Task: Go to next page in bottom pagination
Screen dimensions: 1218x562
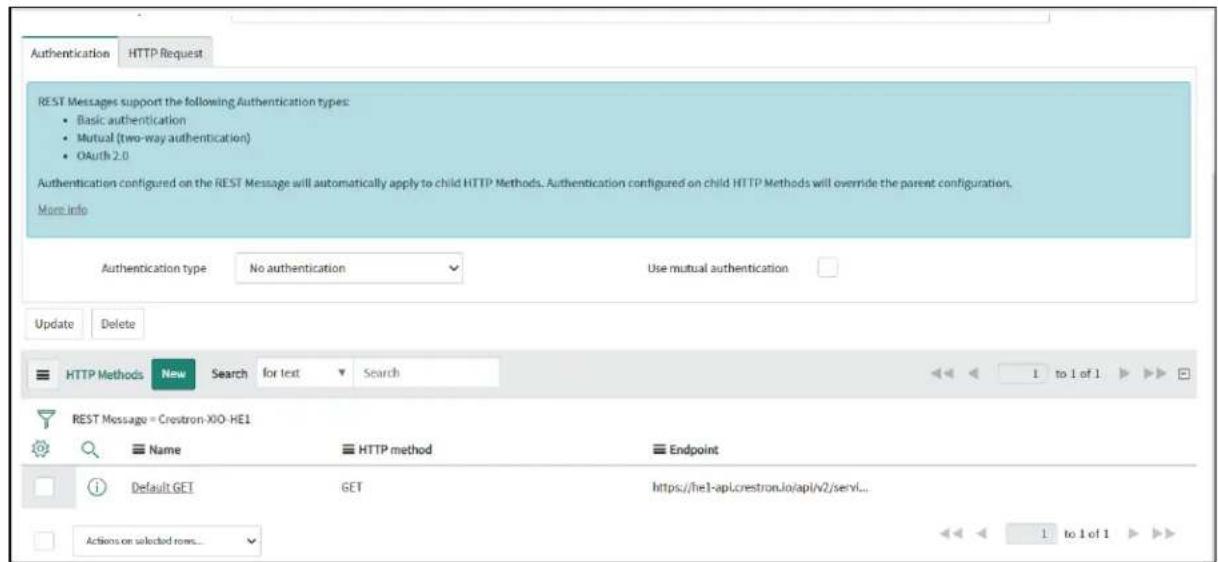Action: click(1133, 532)
